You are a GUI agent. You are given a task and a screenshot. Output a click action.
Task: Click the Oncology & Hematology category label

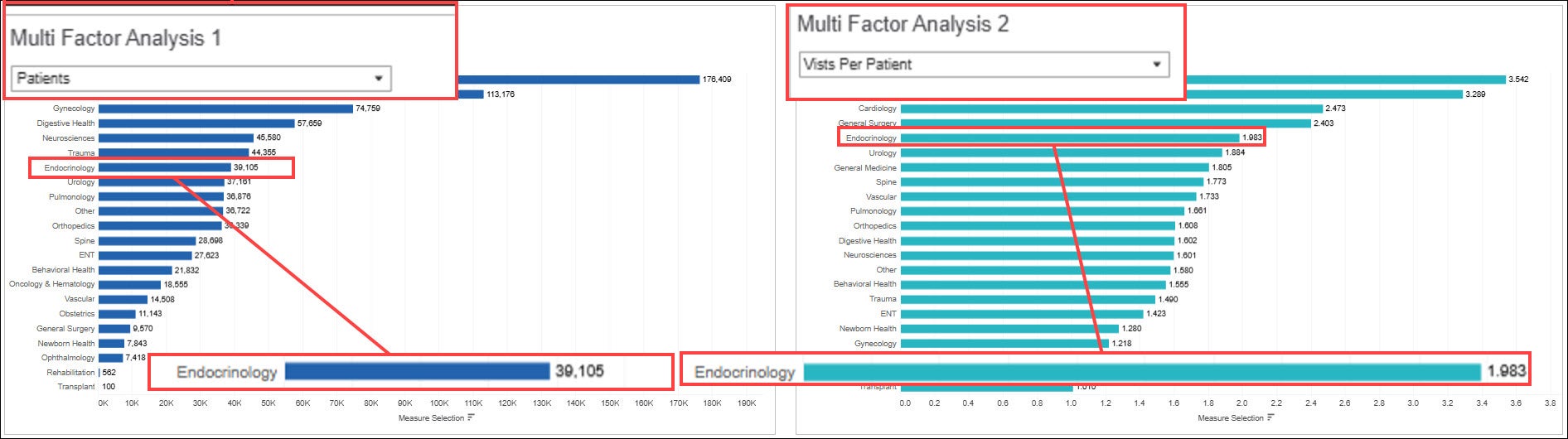pos(51,284)
